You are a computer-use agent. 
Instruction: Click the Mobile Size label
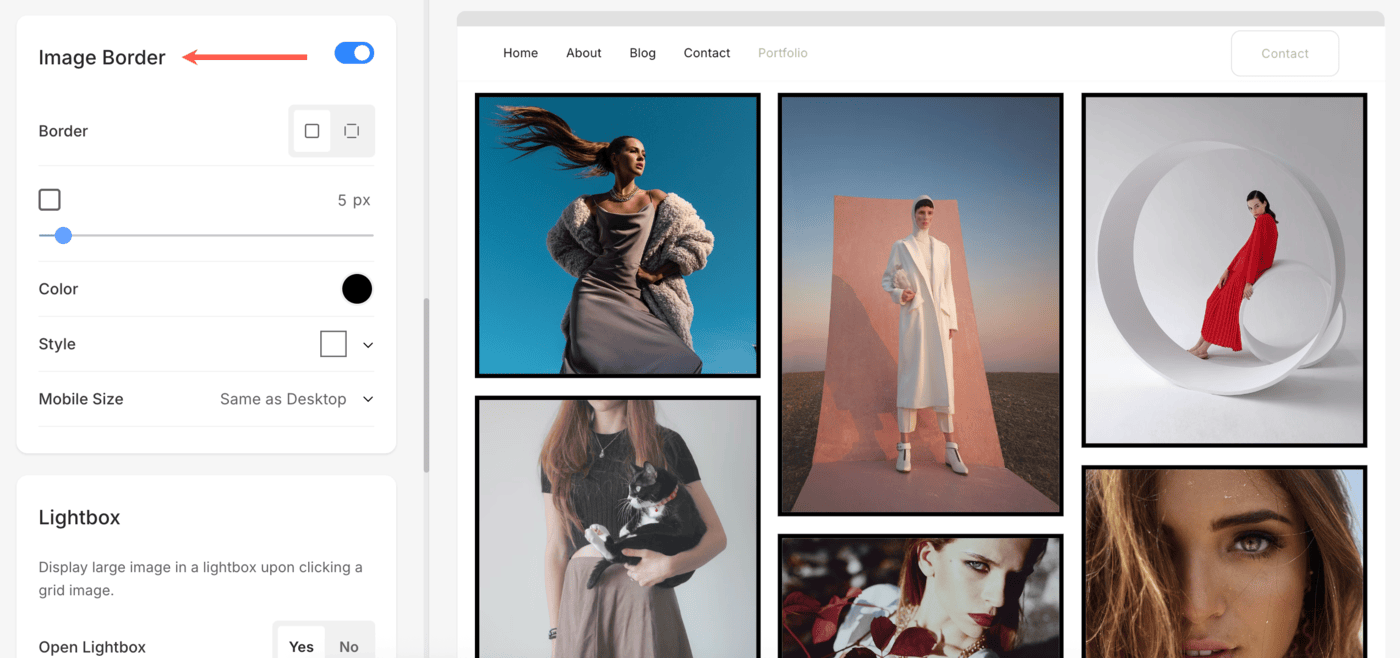pyautogui.click(x=81, y=399)
